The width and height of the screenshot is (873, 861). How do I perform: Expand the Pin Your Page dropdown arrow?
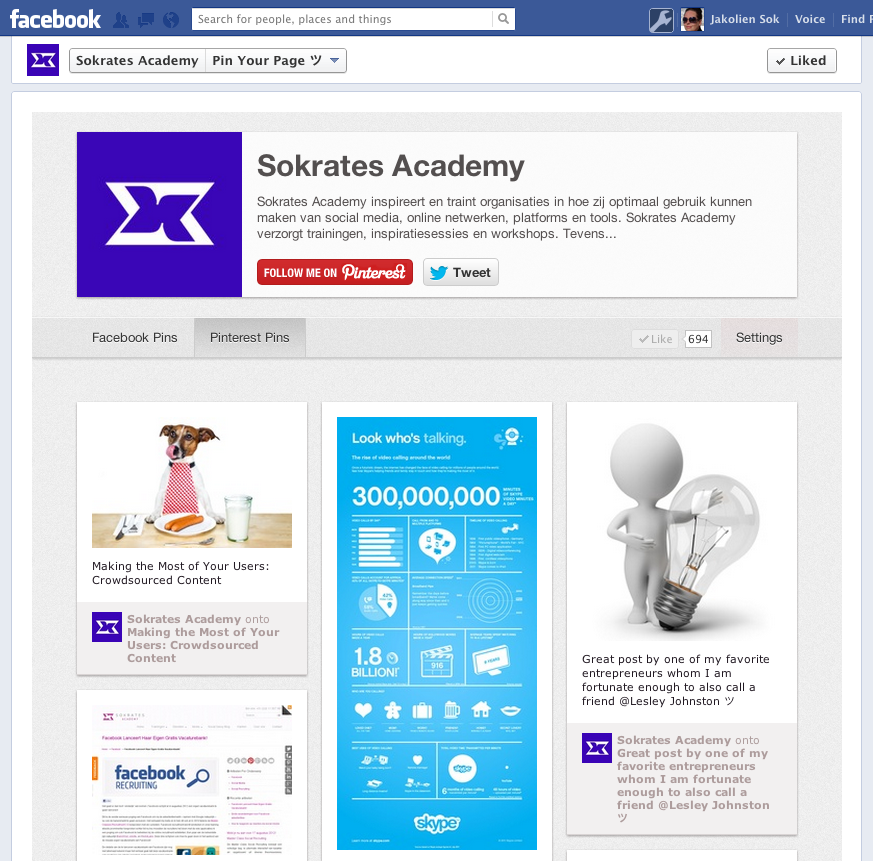pos(335,61)
